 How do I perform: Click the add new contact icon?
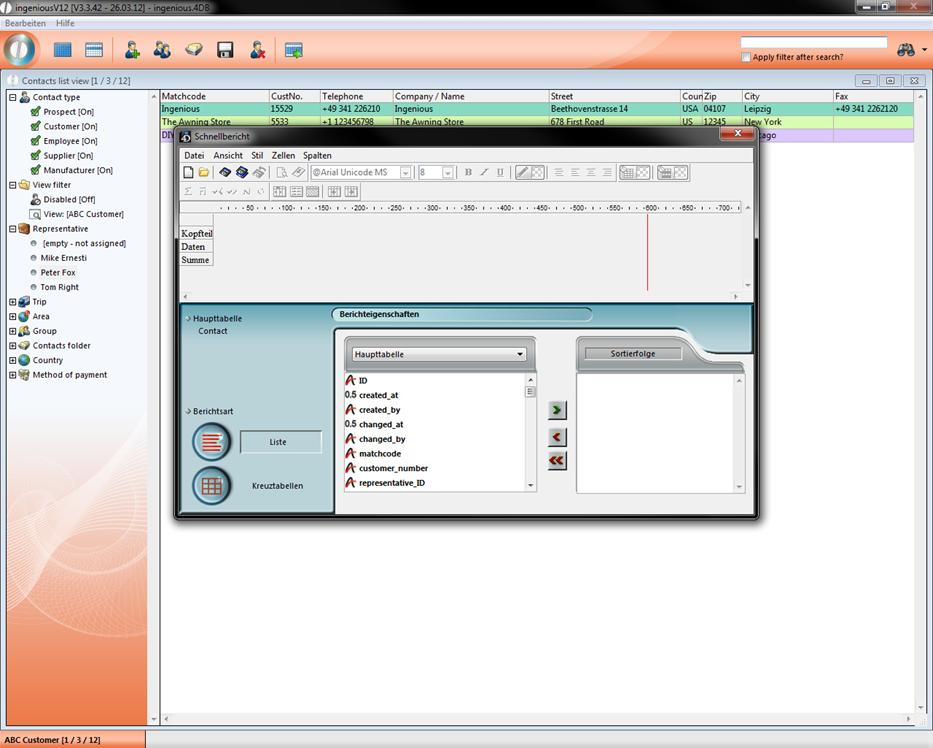tap(131, 49)
